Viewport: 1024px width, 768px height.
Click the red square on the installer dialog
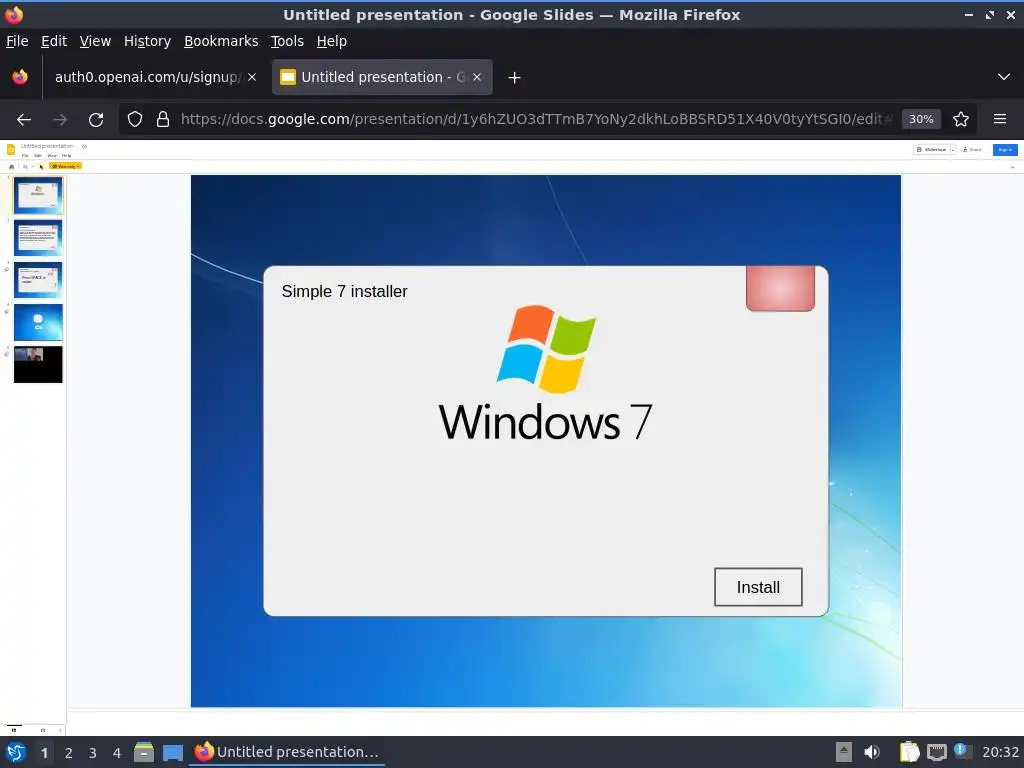[780, 288]
